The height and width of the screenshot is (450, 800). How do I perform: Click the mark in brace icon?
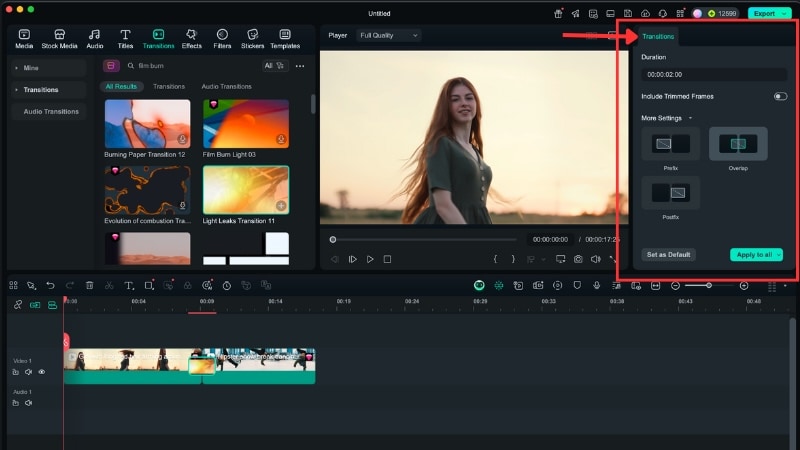click(495, 259)
